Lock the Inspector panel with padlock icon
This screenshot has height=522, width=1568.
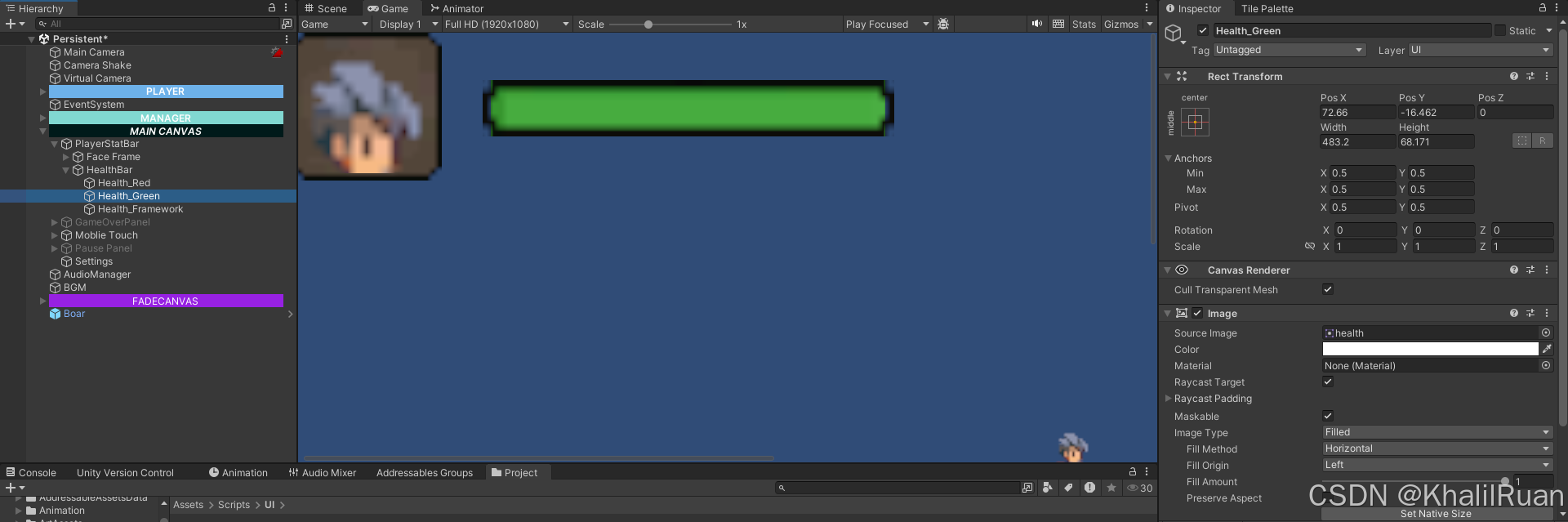click(1543, 7)
